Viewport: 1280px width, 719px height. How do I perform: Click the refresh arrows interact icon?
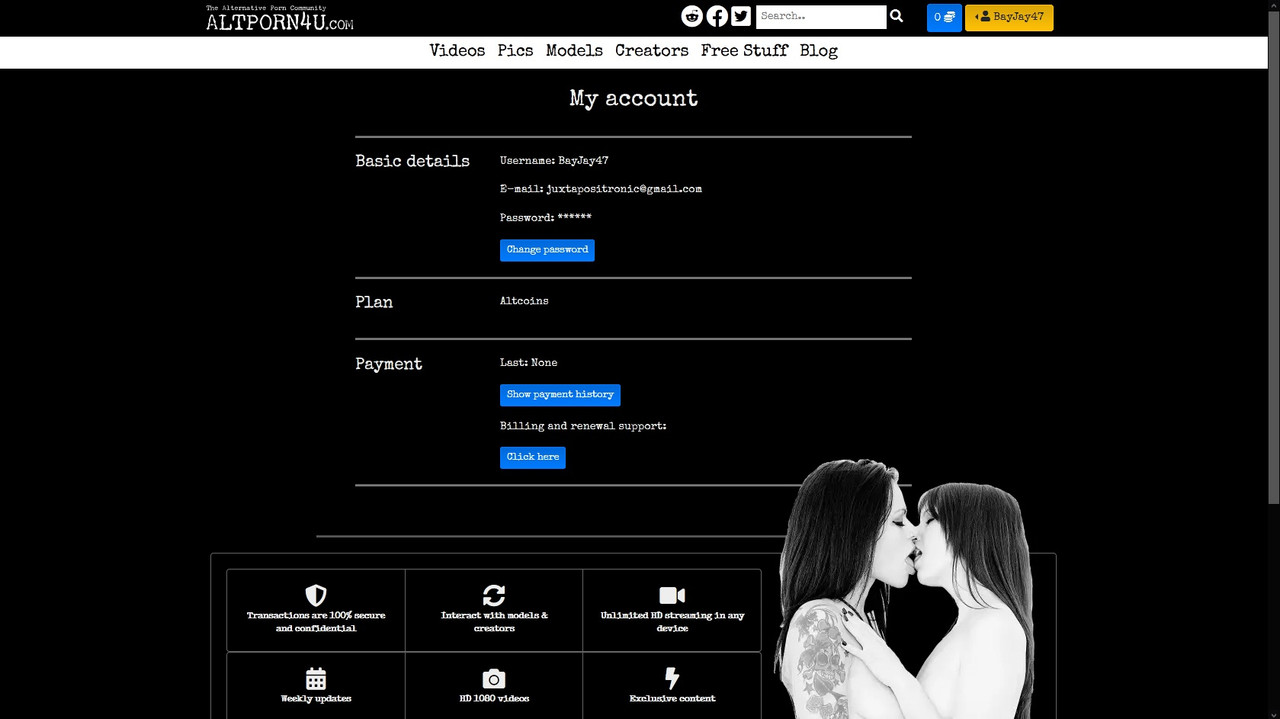click(x=494, y=595)
